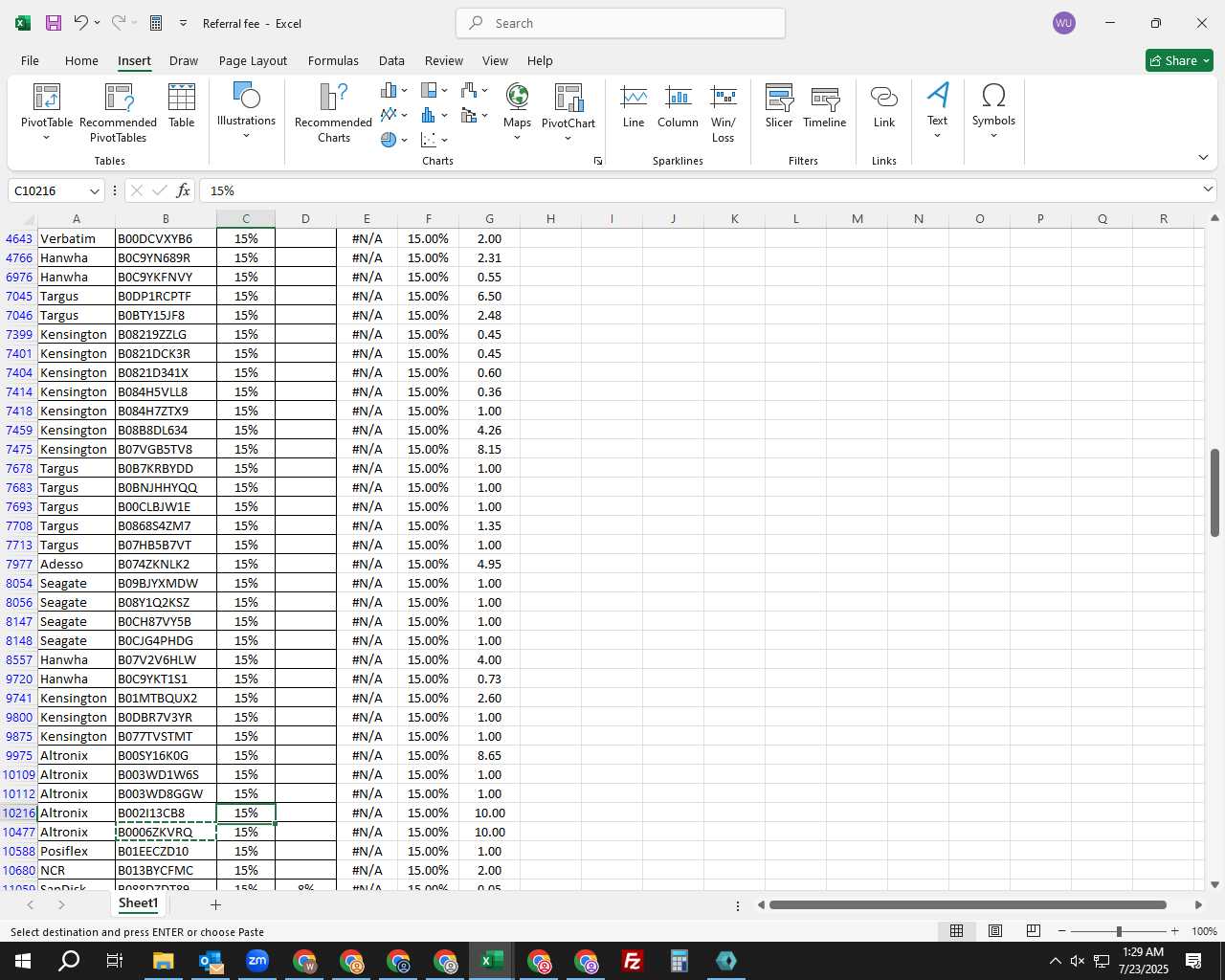1225x980 pixels.
Task: Open Recommended PivotTables
Action: pos(118,113)
